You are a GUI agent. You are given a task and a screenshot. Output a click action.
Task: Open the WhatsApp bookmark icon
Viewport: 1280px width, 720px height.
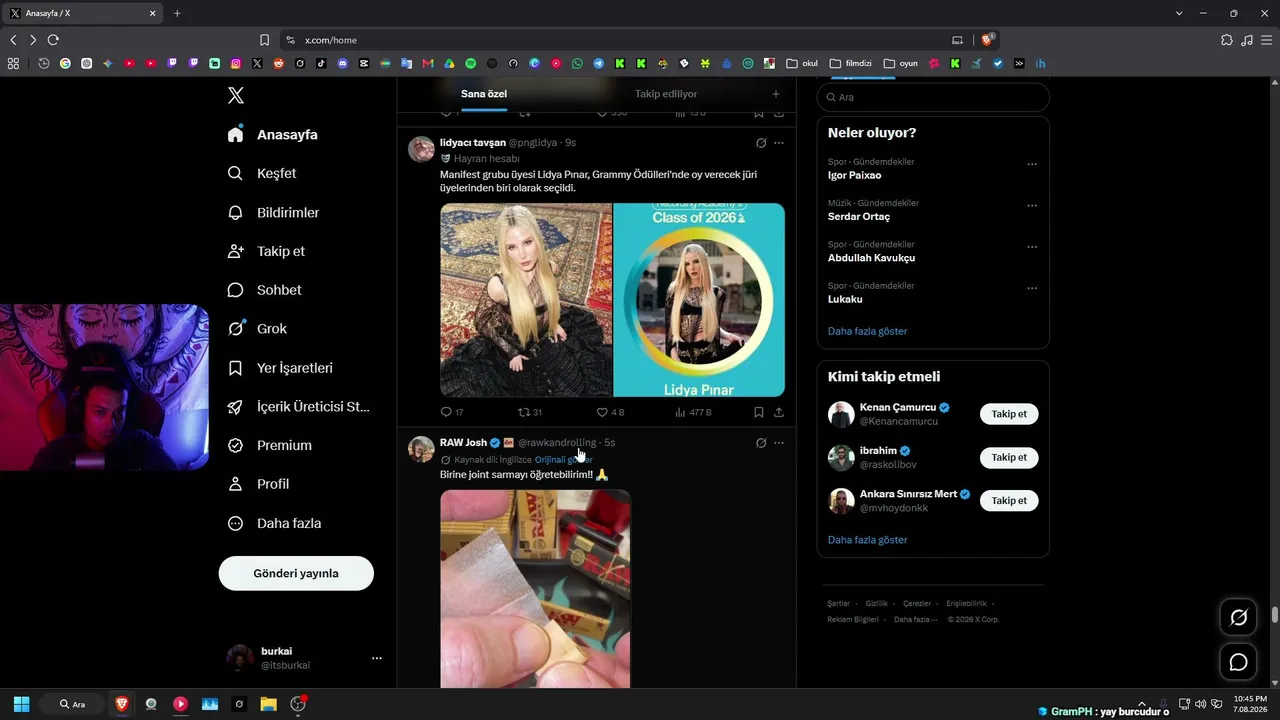[x=577, y=63]
